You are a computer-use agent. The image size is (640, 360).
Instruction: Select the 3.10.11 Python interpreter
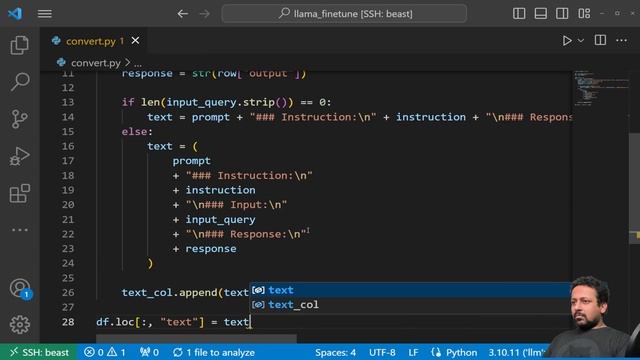pos(517,352)
